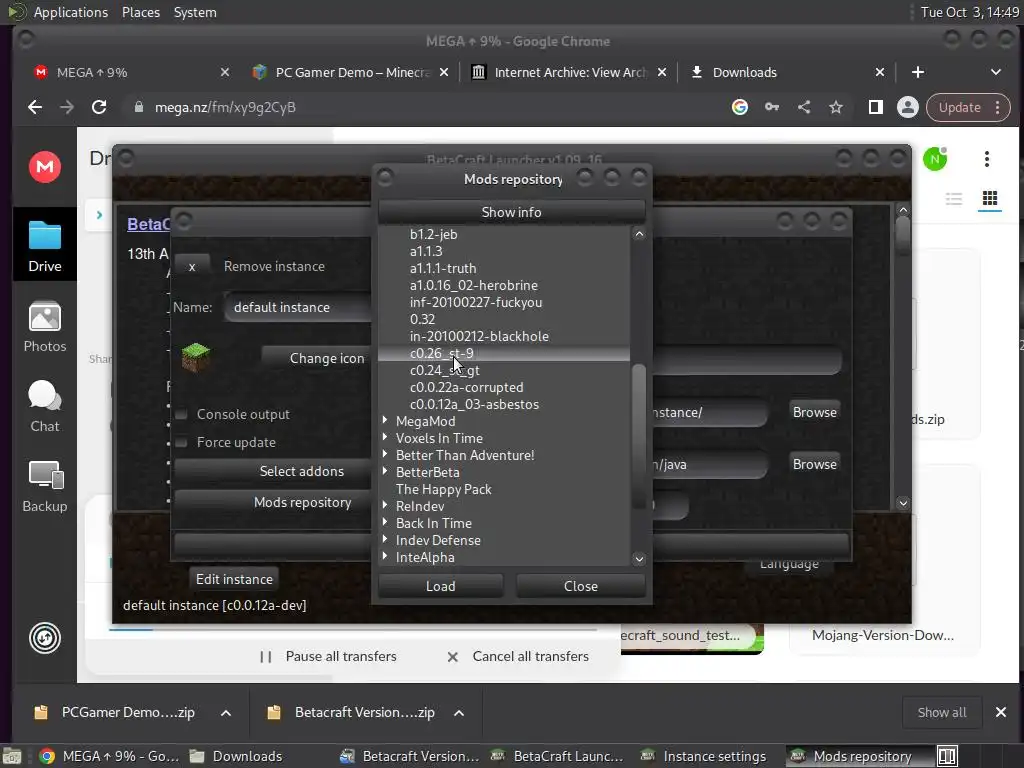The height and width of the screenshot is (768, 1024).
Task: Enable the Force update checkbox
Action: tap(182, 442)
